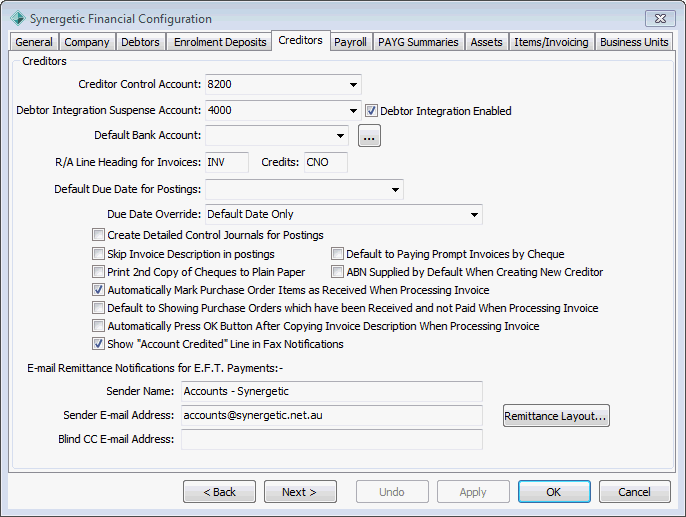Screen dimensions: 686x517
Task: Open the Debtors tab
Action: (x=140, y=42)
